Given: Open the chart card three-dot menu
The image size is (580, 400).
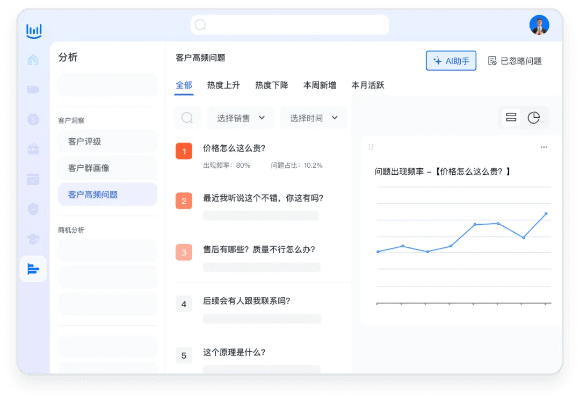Looking at the screenshot, I should pyautogui.click(x=544, y=147).
